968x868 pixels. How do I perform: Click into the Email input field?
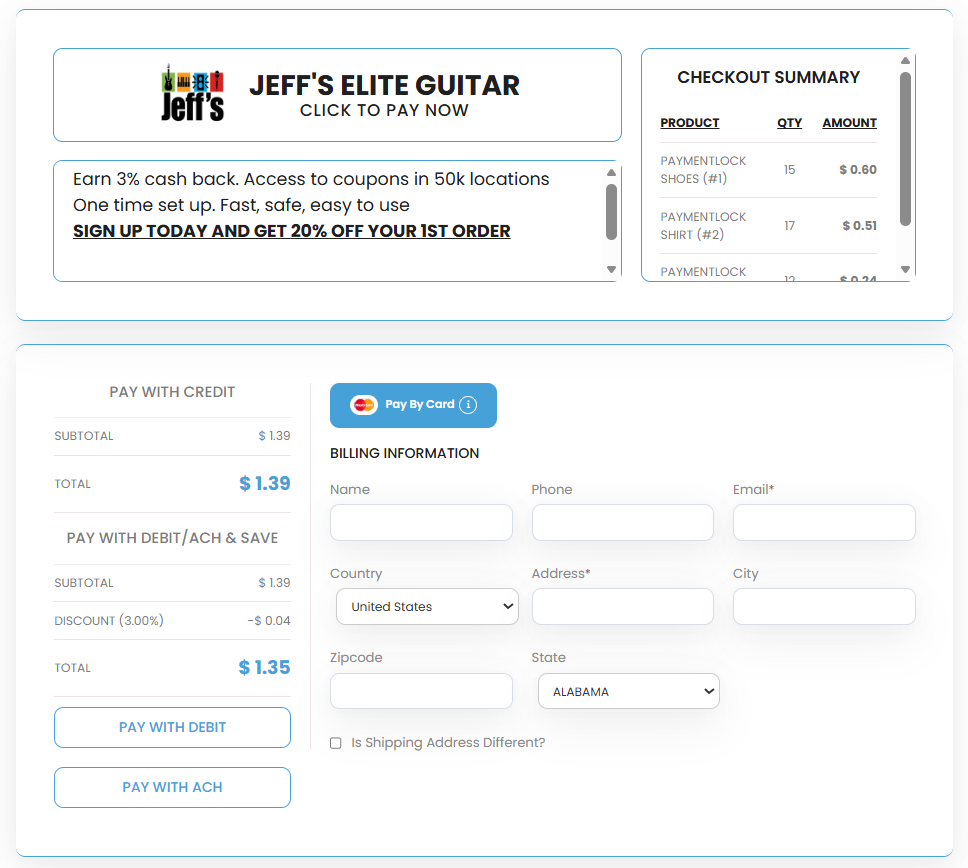click(824, 523)
